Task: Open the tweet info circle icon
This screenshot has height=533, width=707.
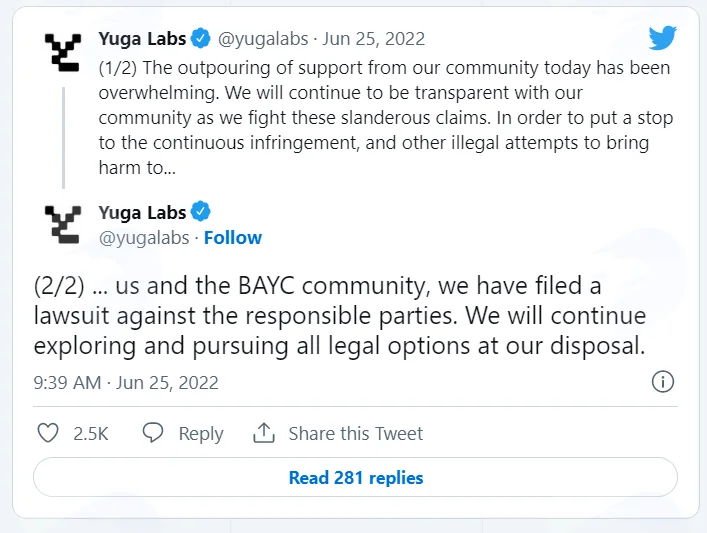Action: (663, 382)
